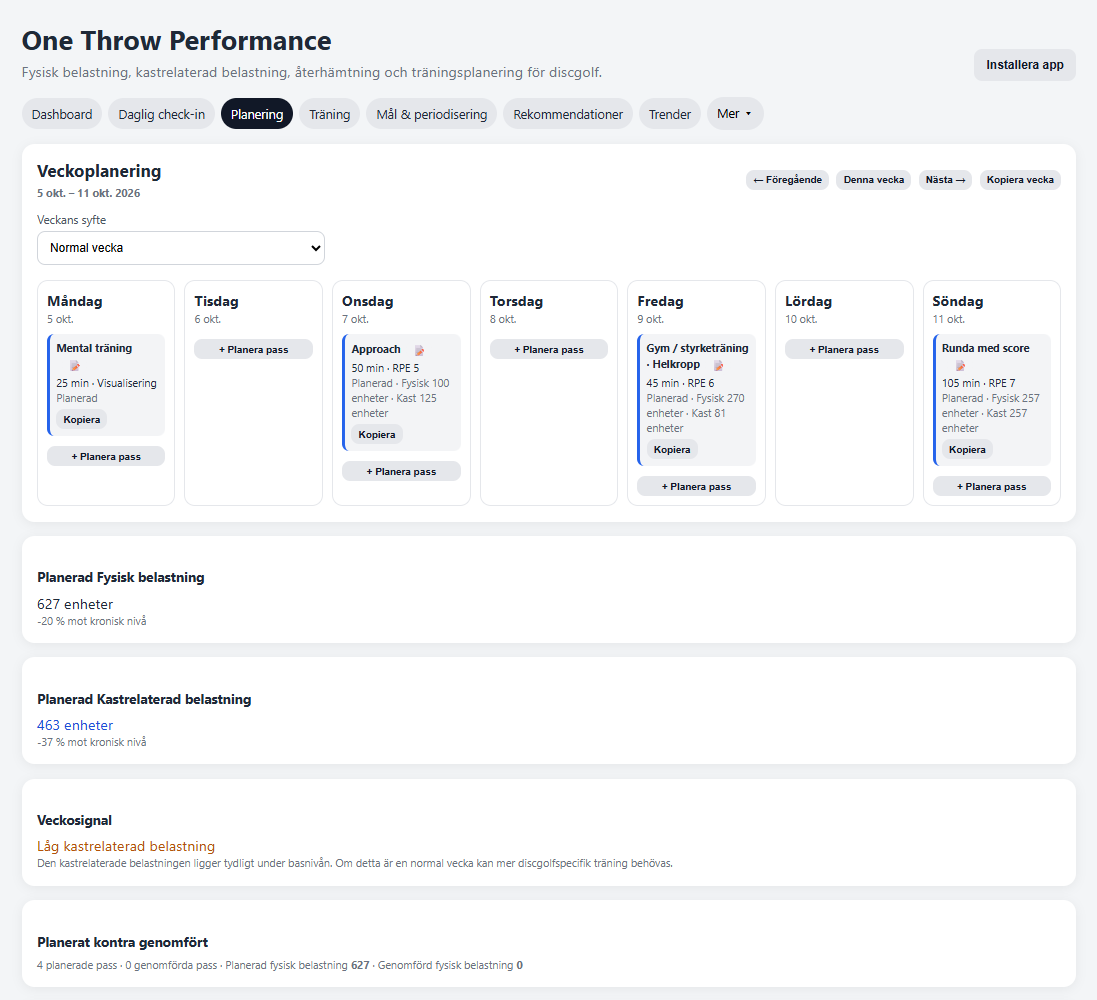Add a session with Måndag's Planera pass
The width and height of the screenshot is (1097, 1000).
coord(106,456)
